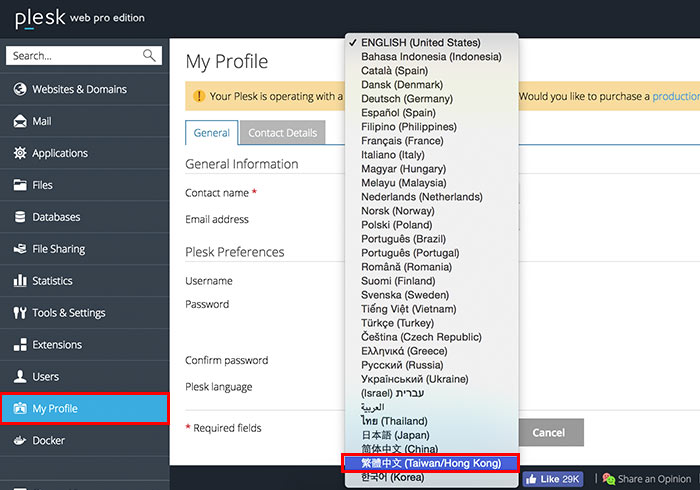Open Tools & Settings page
The width and height of the screenshot is (700, 490).
click(x=84, y=312)
